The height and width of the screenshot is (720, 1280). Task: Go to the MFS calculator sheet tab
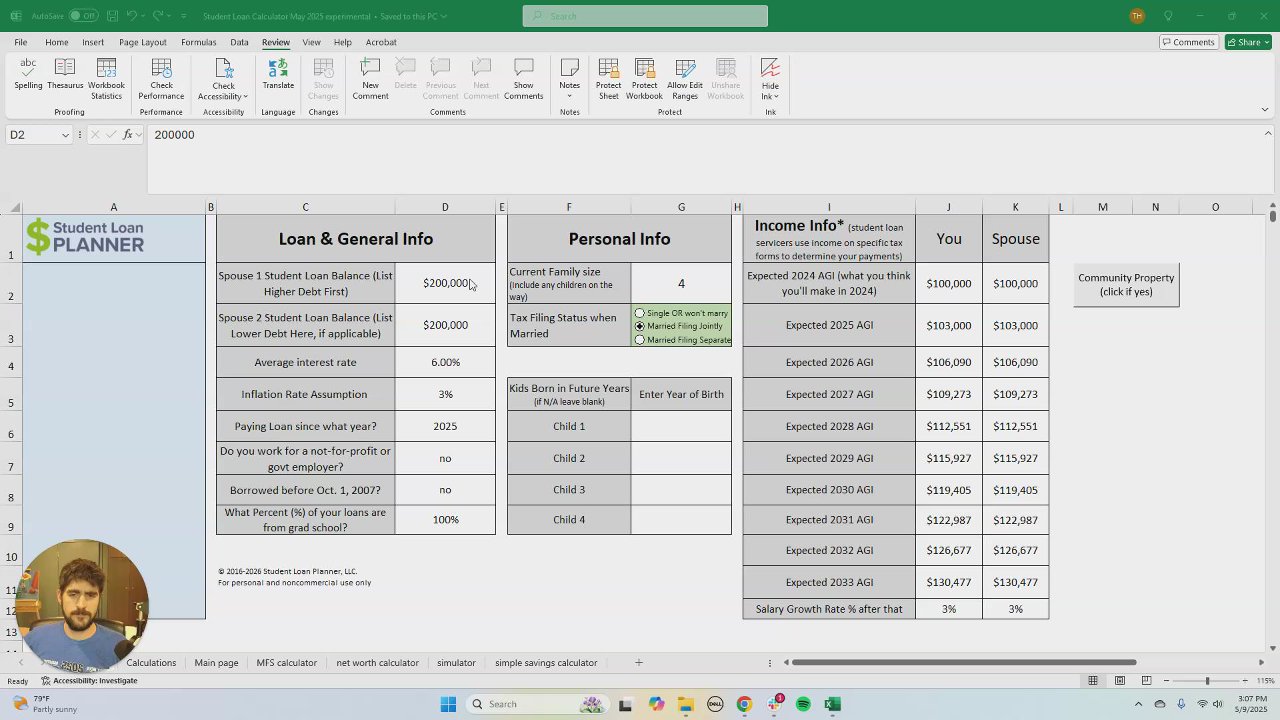pos(286,662)
